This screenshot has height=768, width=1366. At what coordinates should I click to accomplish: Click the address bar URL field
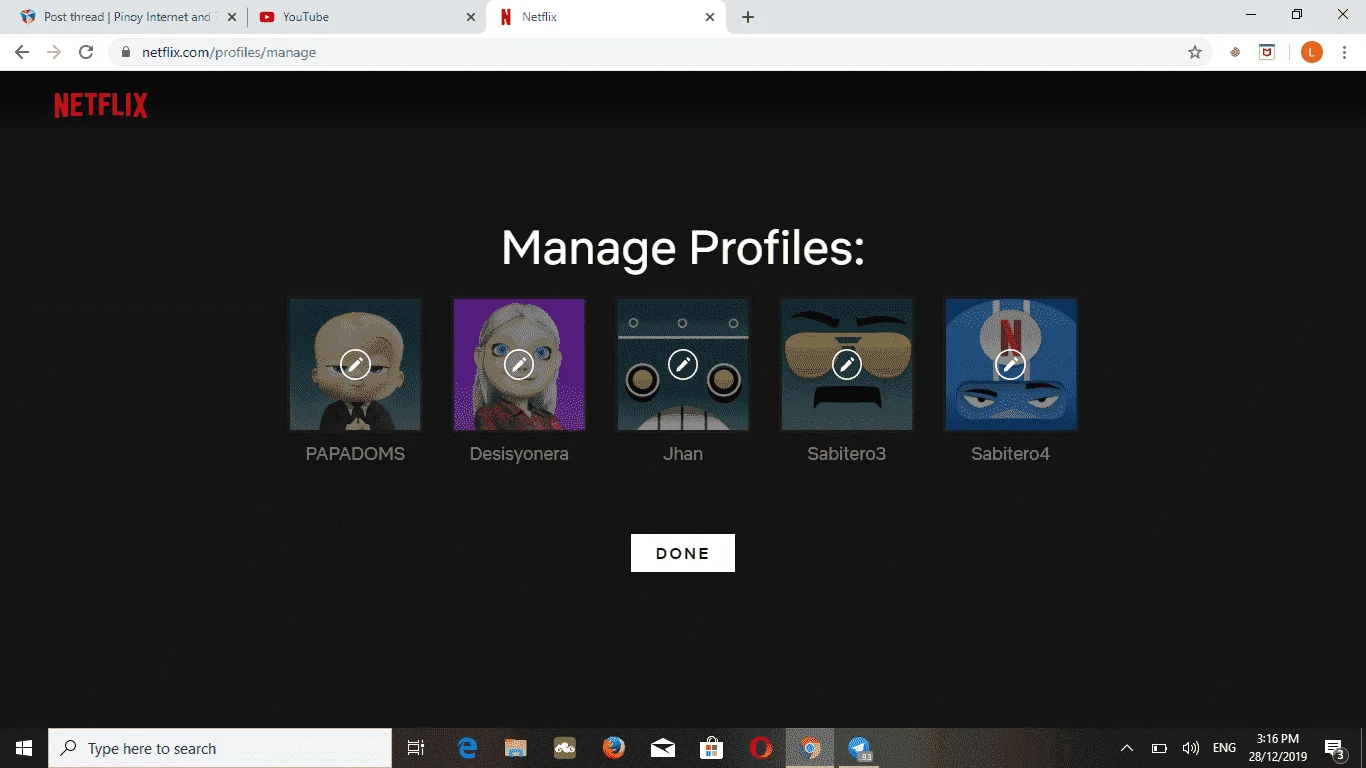coord(660,52)
